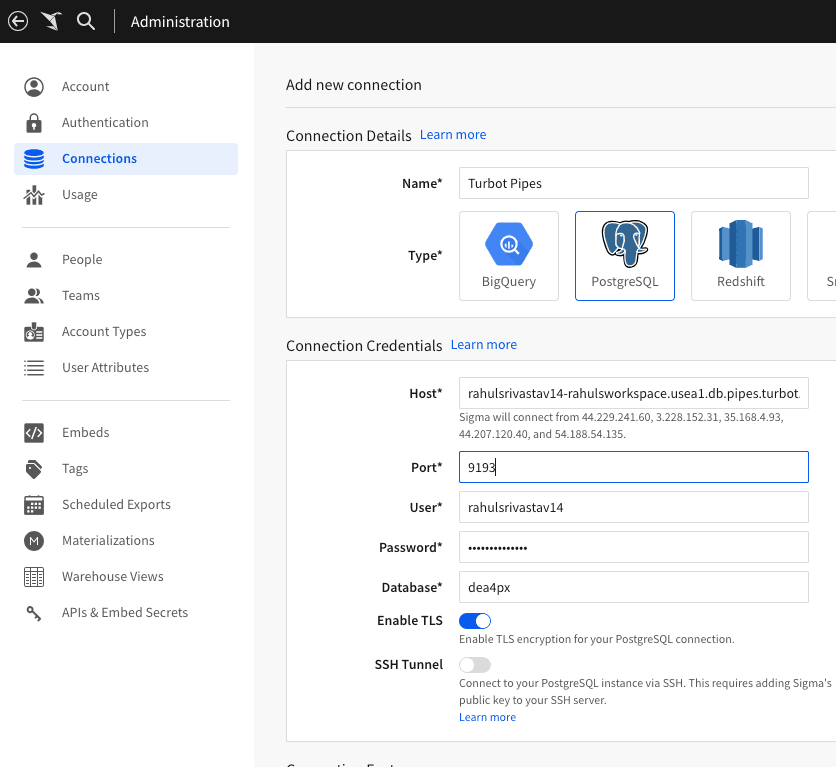Click the Connections database icon
Screen dimensions: 836x767
(34, 159)
